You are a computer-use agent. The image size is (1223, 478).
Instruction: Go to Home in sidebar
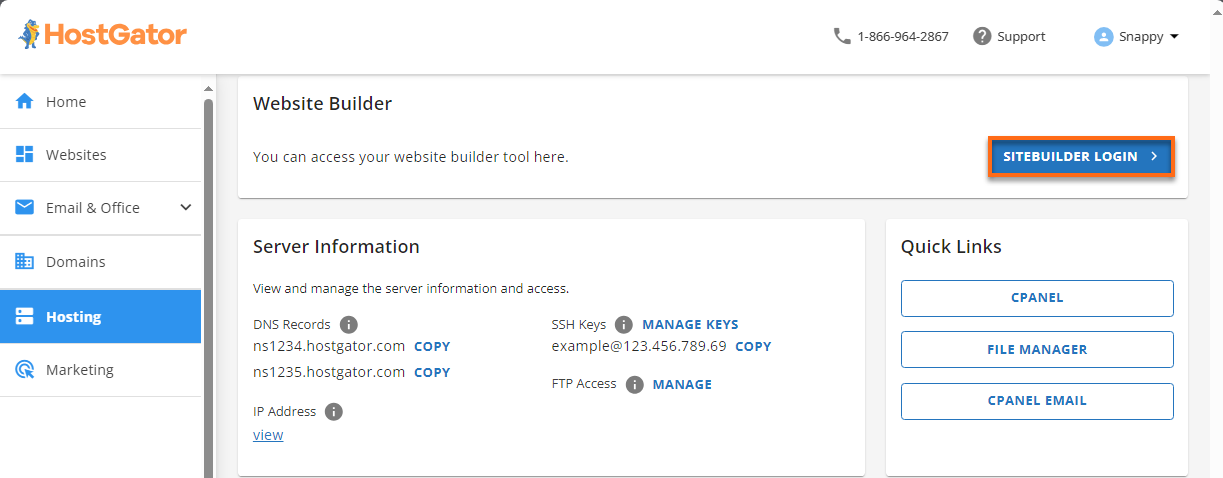100,102
